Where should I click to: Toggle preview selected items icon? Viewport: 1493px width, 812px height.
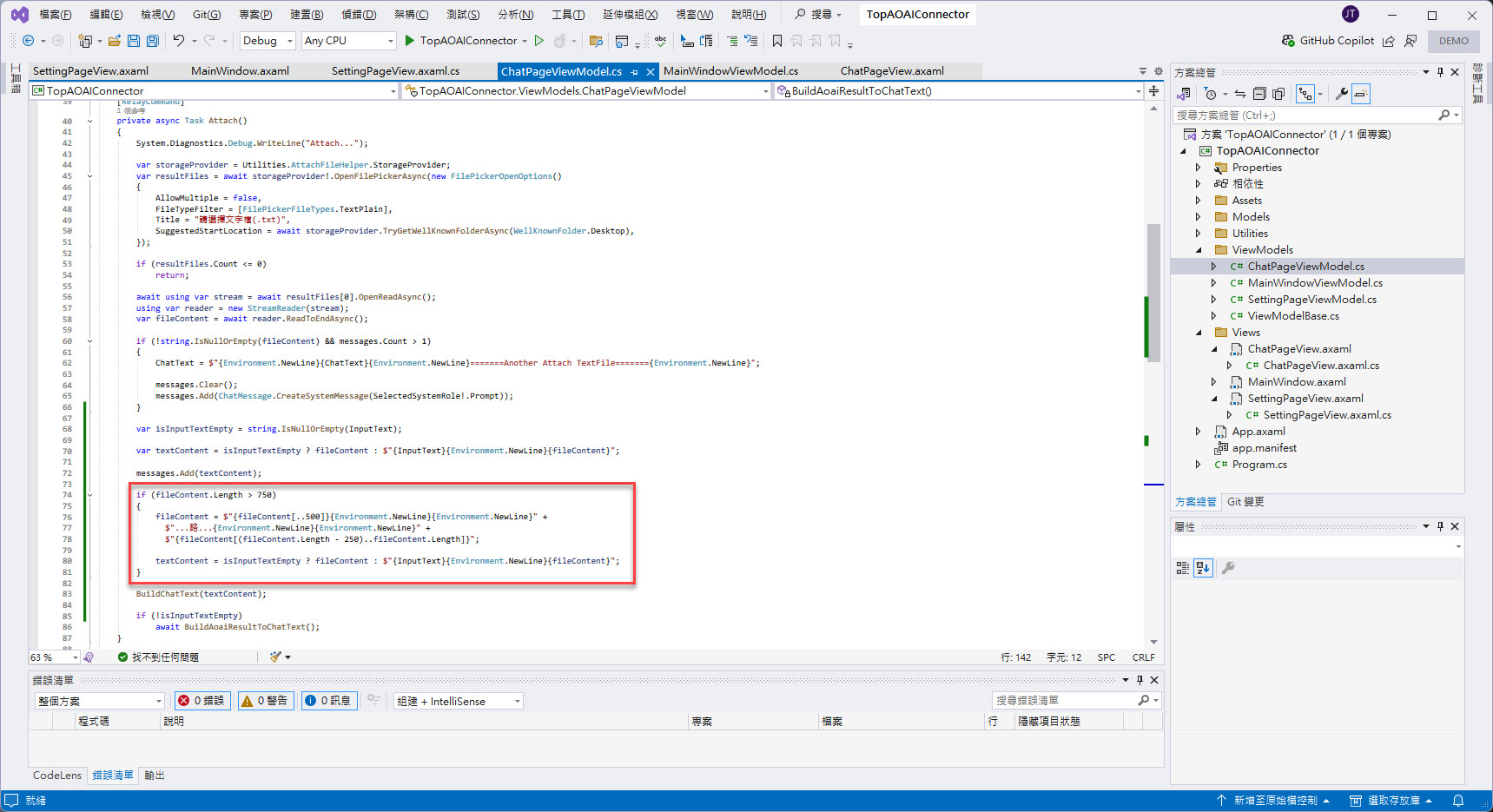point(1361,94)
